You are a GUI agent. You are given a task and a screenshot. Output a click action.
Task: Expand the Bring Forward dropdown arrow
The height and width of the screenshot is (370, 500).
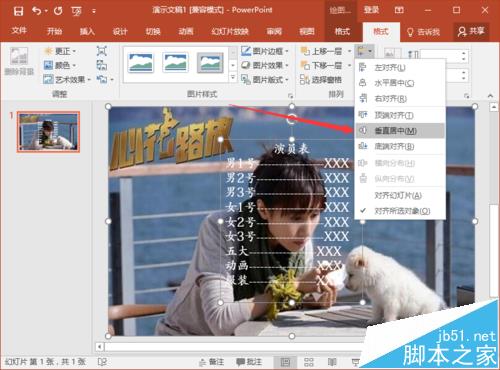pos(349,51)
